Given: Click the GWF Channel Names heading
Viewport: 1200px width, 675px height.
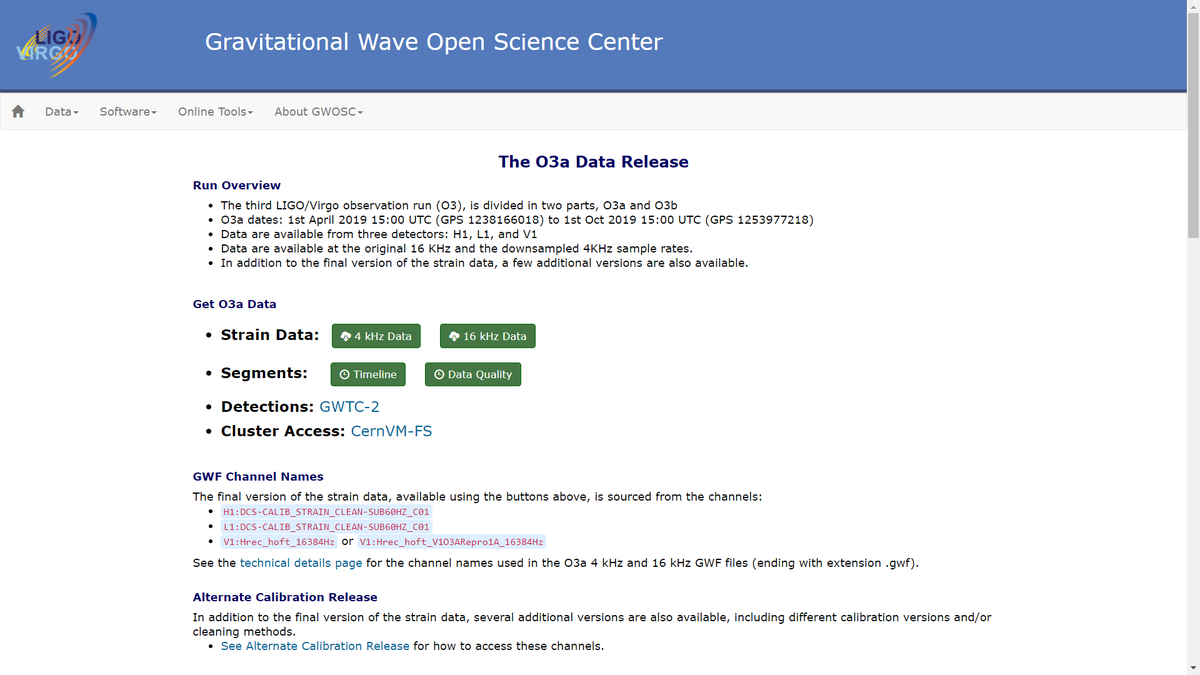Looking at the screenshot, I should coord(258,477).
